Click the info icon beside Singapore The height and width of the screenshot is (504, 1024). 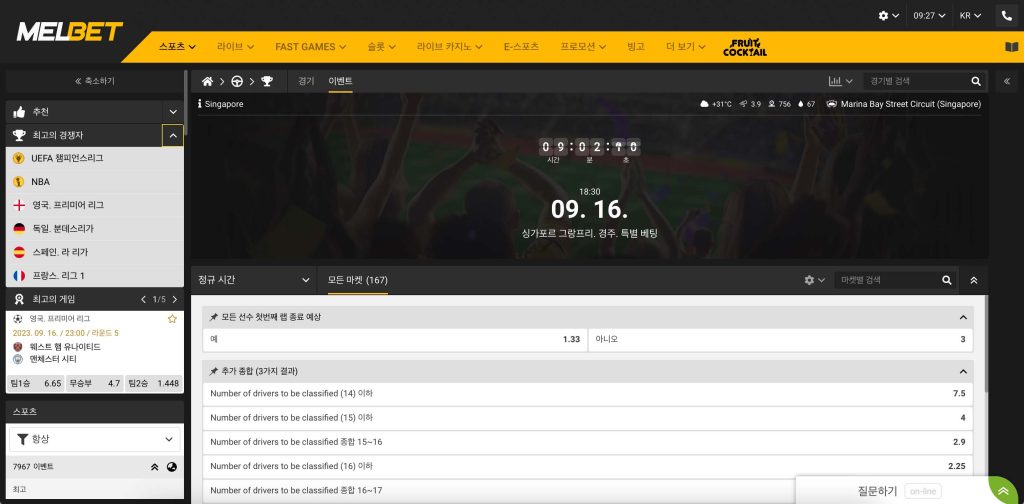200,104
